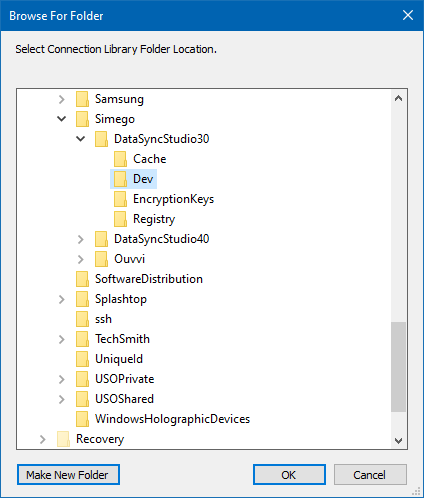Select the Registry folder icon
This screenshot has height=498, width=424.
pyautogui.click(x=120, y=219)
